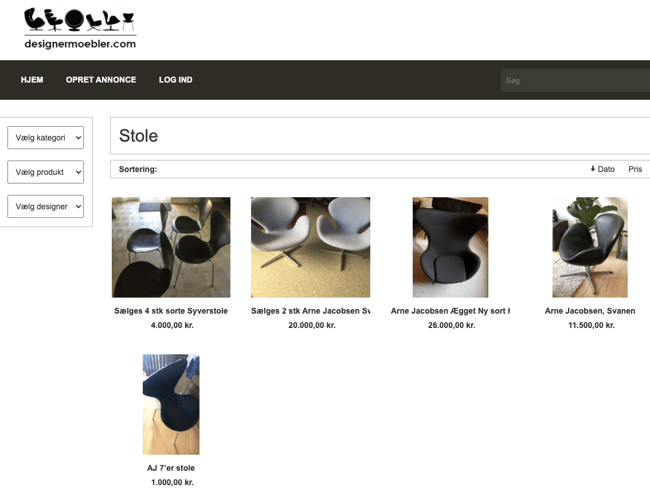The width and height of the screenshot is (650, 500).
Task: Expand the Vælg designer dropdown
Action: coord(46,207)
